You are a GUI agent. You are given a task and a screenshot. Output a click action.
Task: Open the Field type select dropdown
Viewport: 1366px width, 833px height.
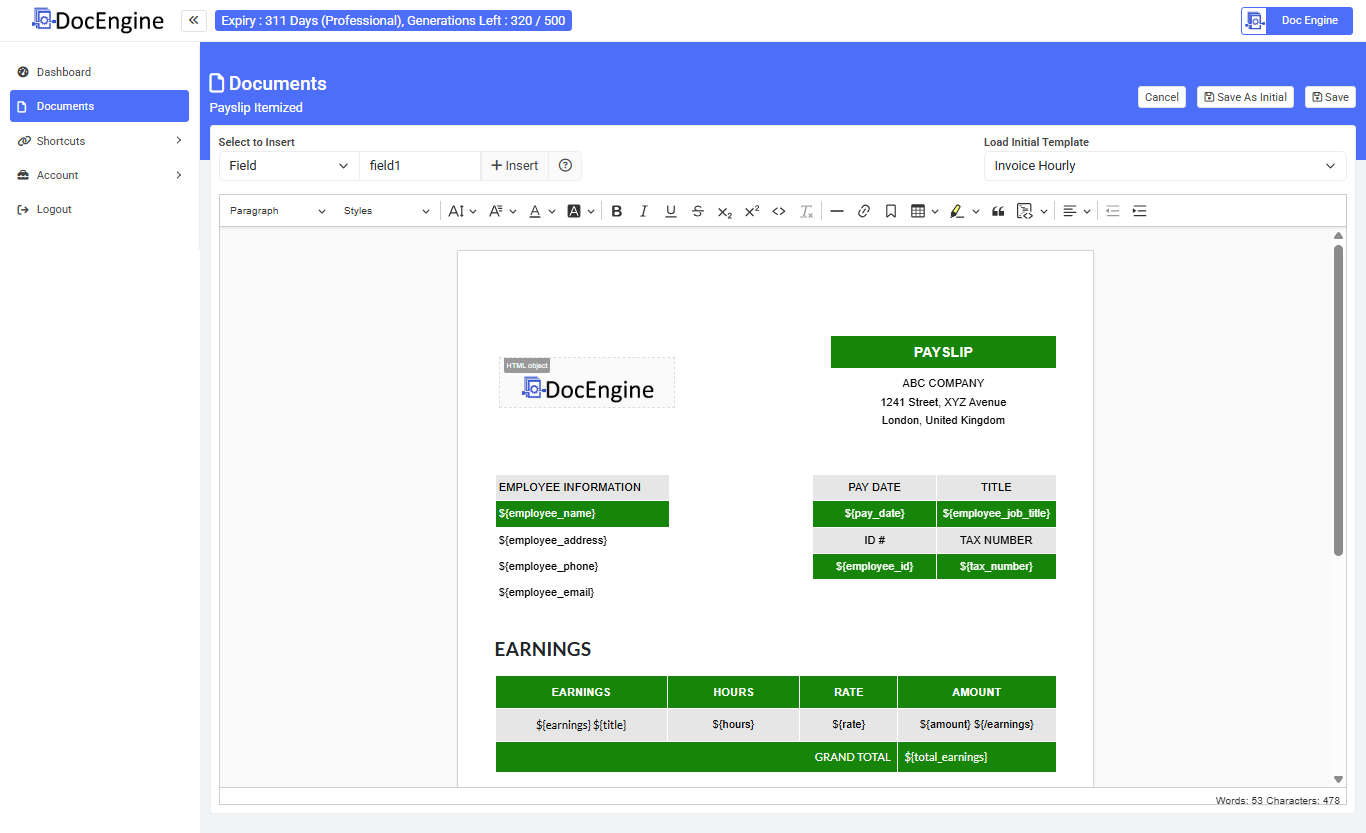pyautogui.click(x=288, y=166)
